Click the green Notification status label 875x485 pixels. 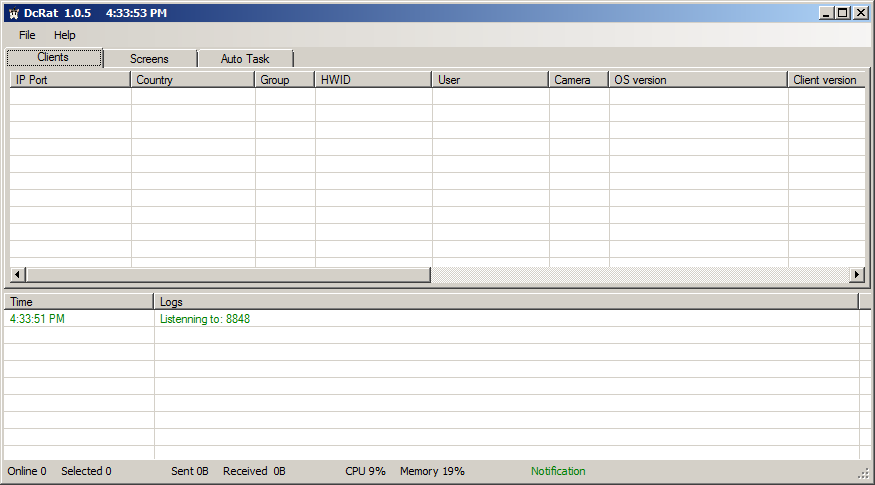[x=558, y=471]
